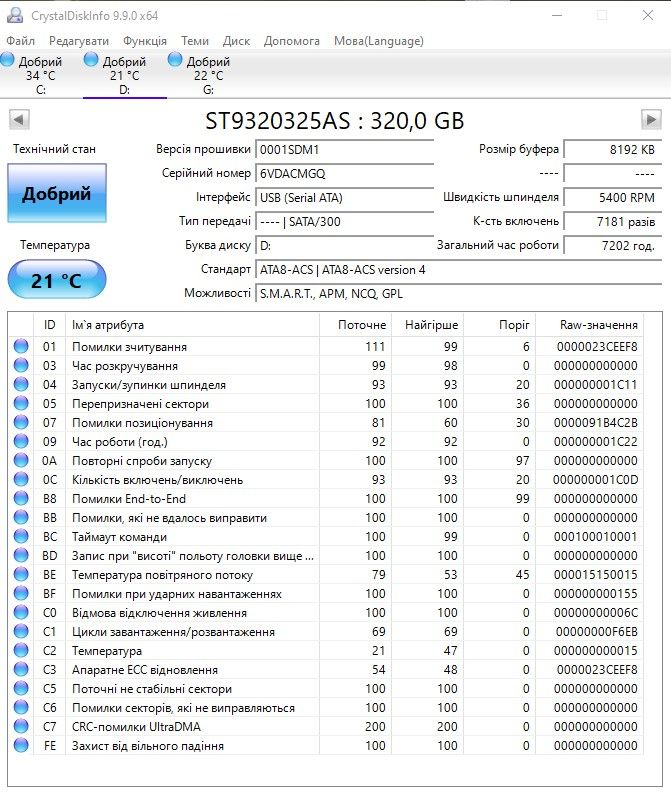
Task: Select raw value 000015150015
Action: pos(596,575)
